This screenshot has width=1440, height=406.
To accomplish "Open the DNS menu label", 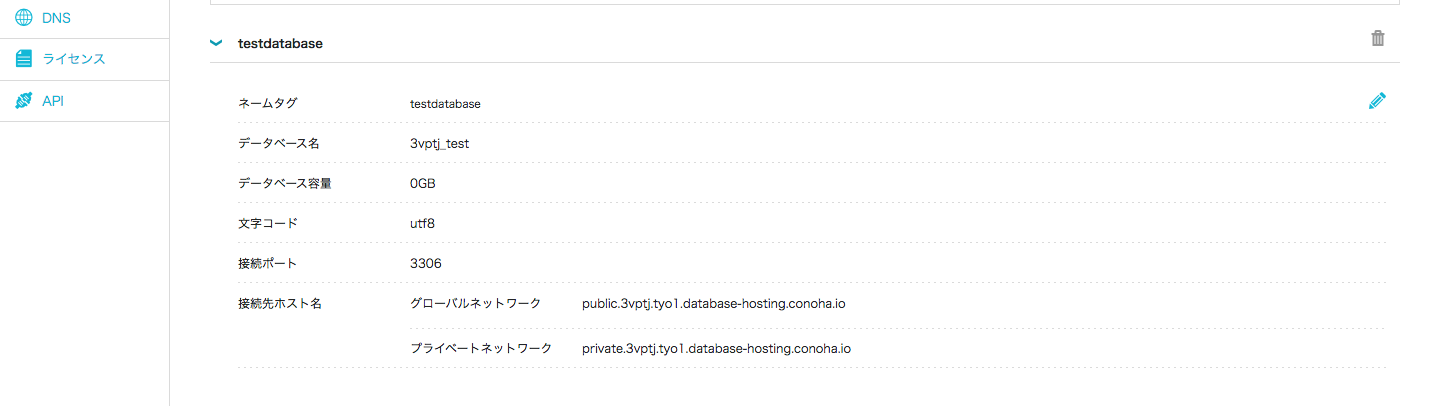I will 56,18.
